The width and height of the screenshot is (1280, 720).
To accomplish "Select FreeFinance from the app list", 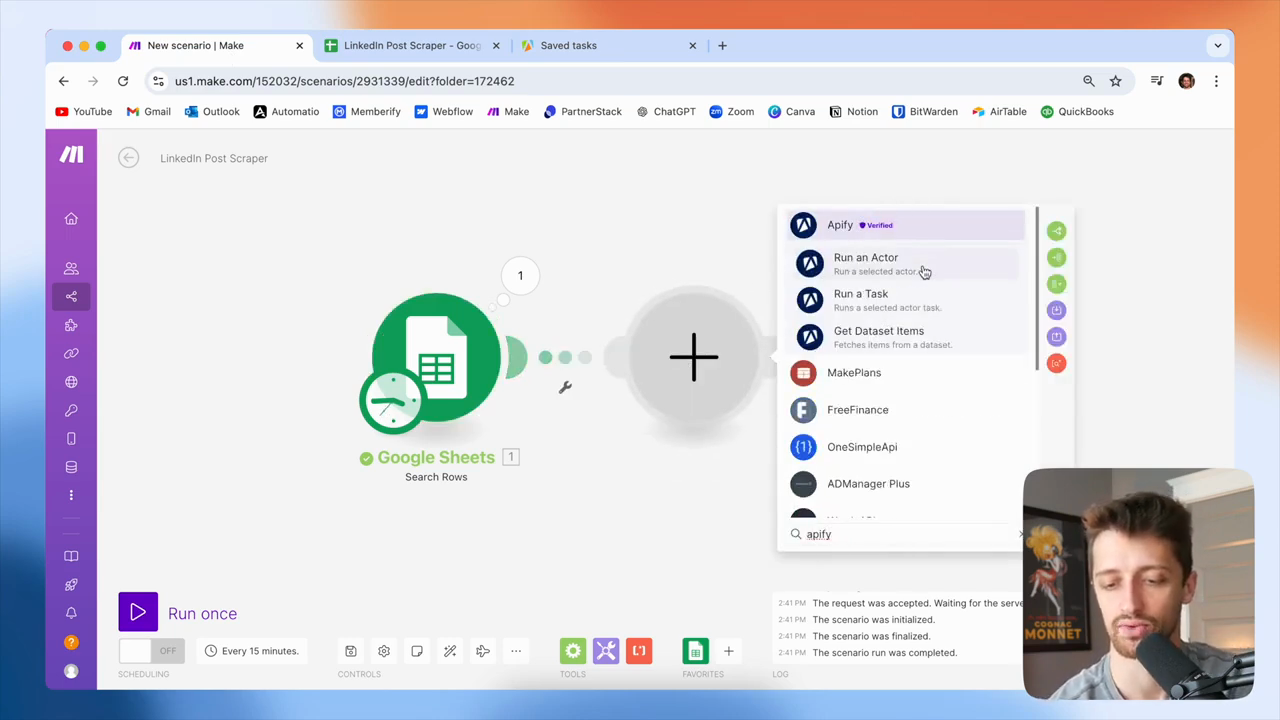I will [907, 410].
